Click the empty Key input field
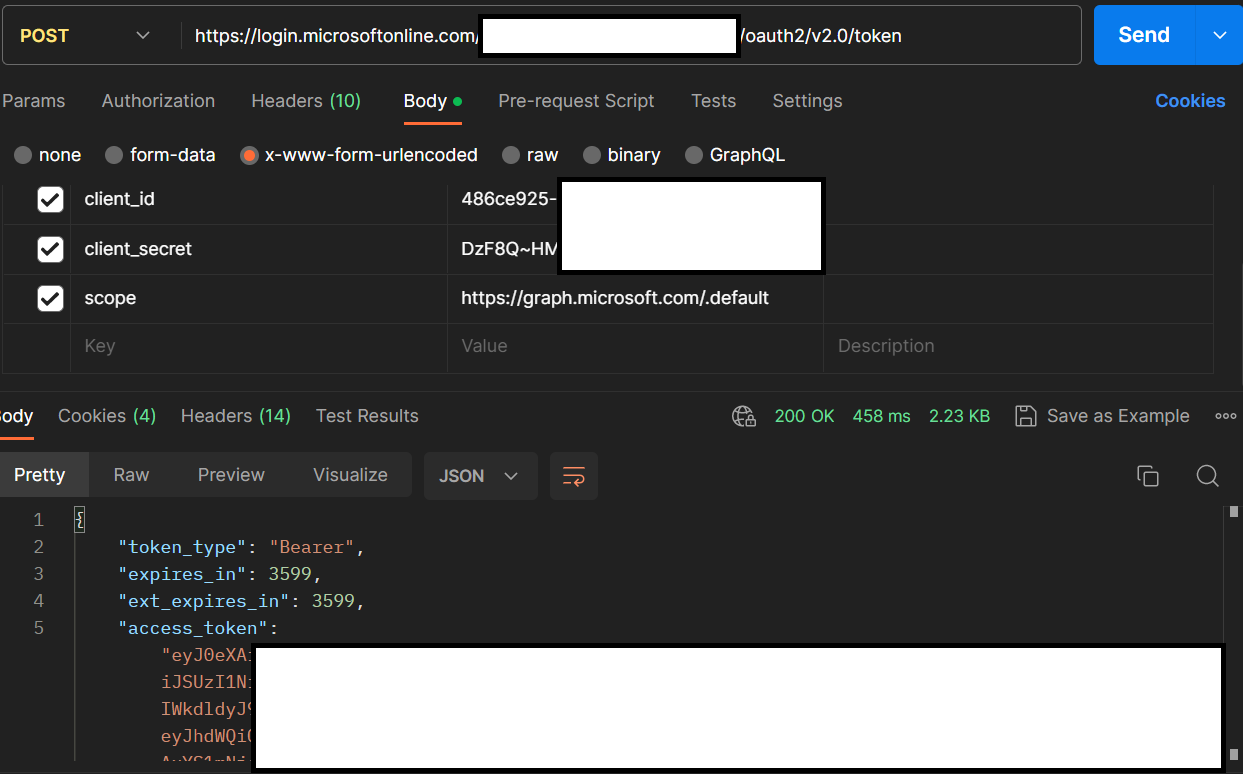Screen dimensions: 1243x774 [259, 347]
